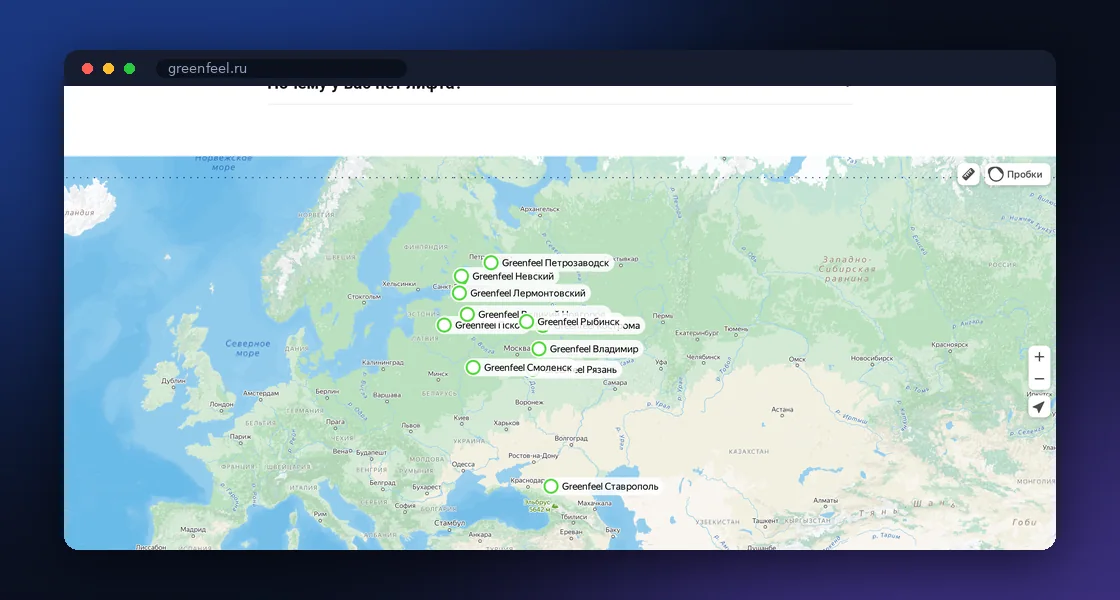
Task: Select the Стокгольм city label
Action: 364,296
